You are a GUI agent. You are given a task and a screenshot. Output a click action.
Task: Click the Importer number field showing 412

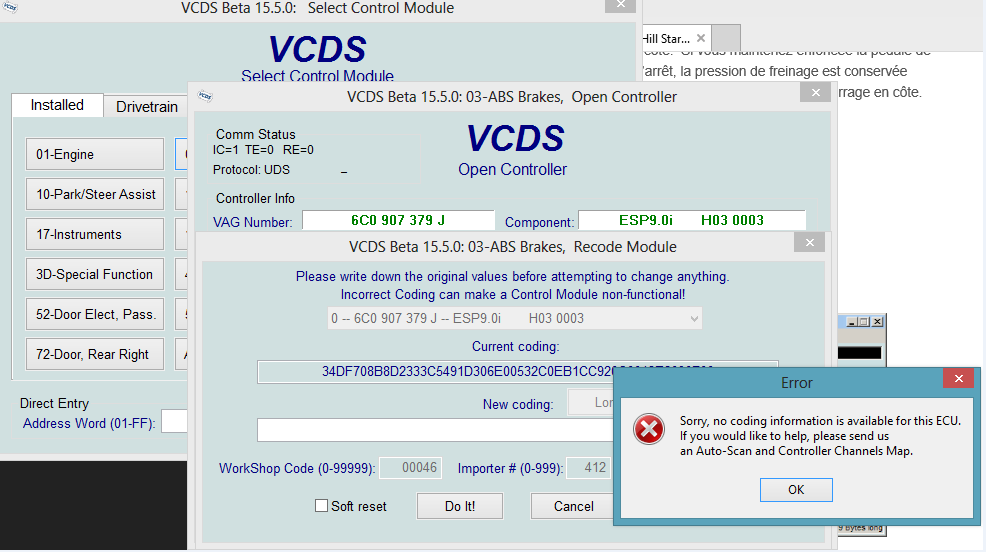coord(589,468)
